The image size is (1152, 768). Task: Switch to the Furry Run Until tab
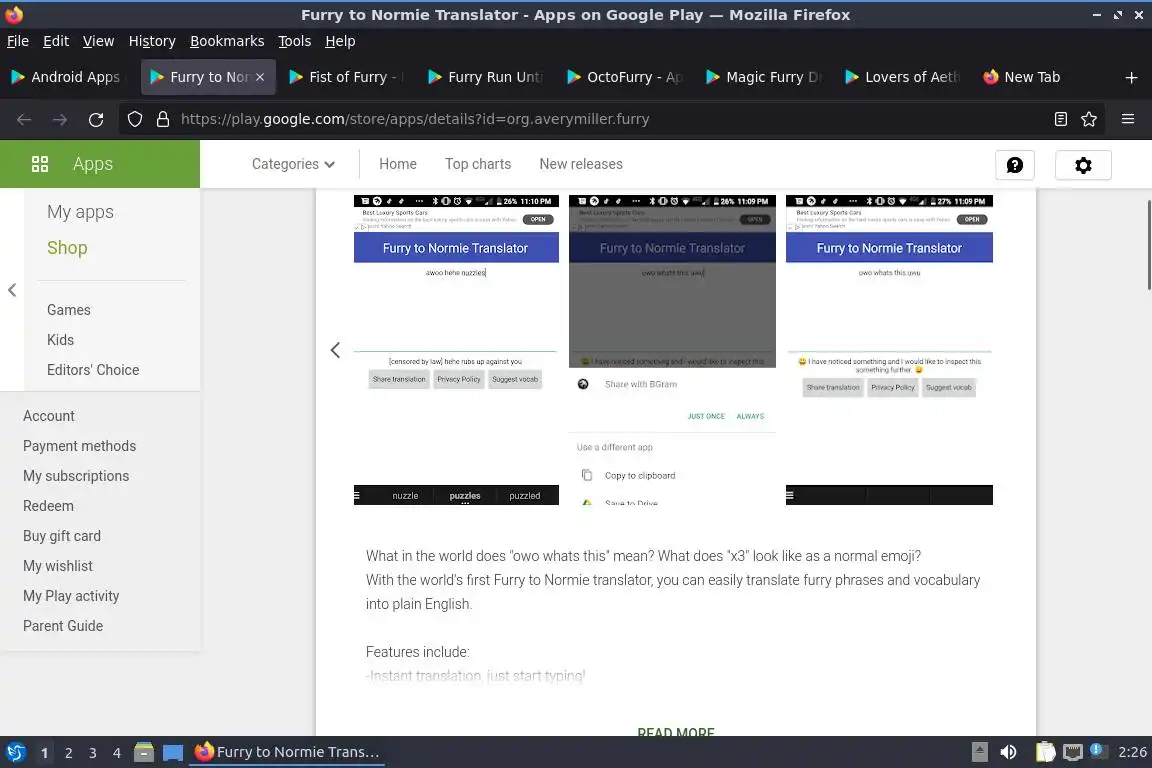(x=486, y=77)
